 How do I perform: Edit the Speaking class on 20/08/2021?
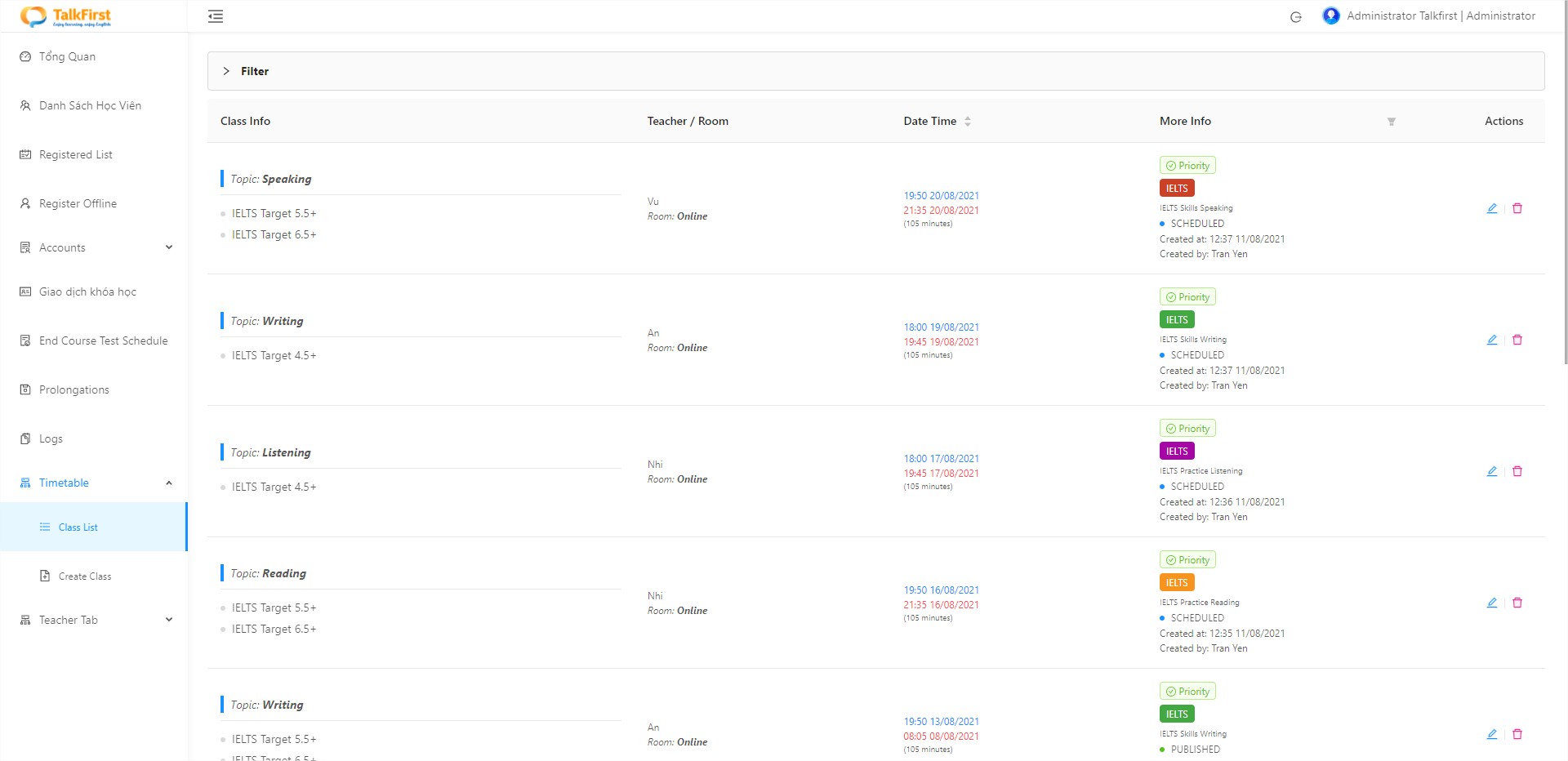(x=1492, y=208)
